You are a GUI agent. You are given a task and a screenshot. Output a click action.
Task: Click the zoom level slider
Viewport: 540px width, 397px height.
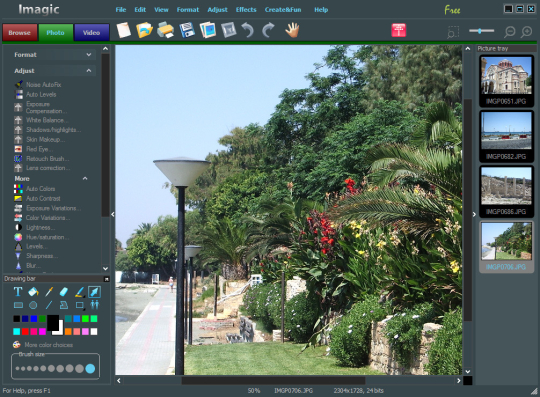[x=481, y=31]
